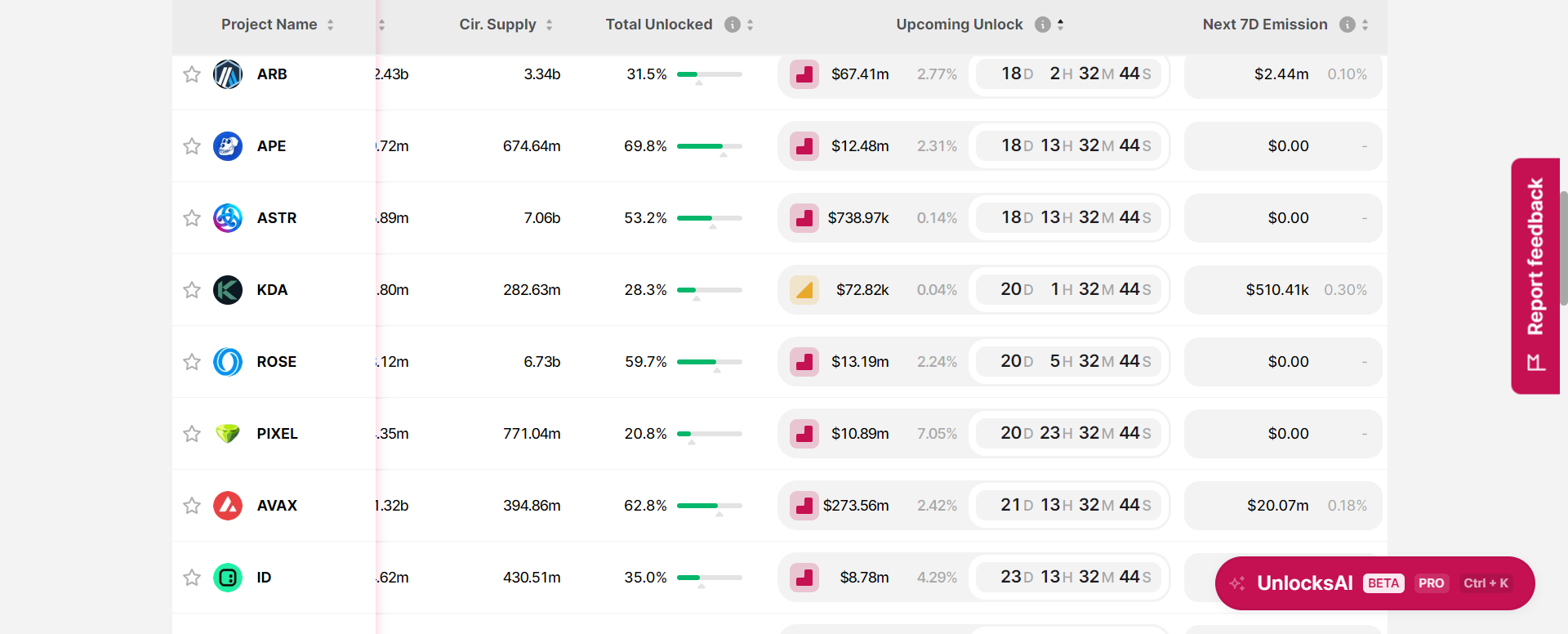Sort by the partially hidden column arrows

pyautogui.click(x=382, y=25)
